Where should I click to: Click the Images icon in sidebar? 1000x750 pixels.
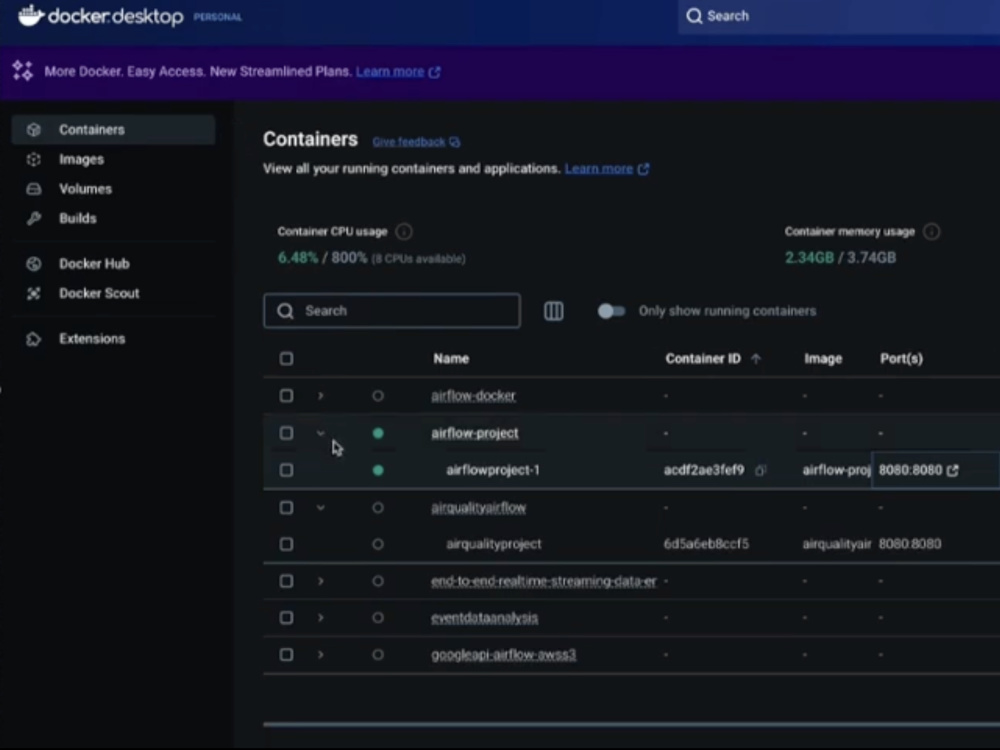(x=34, y=159)
